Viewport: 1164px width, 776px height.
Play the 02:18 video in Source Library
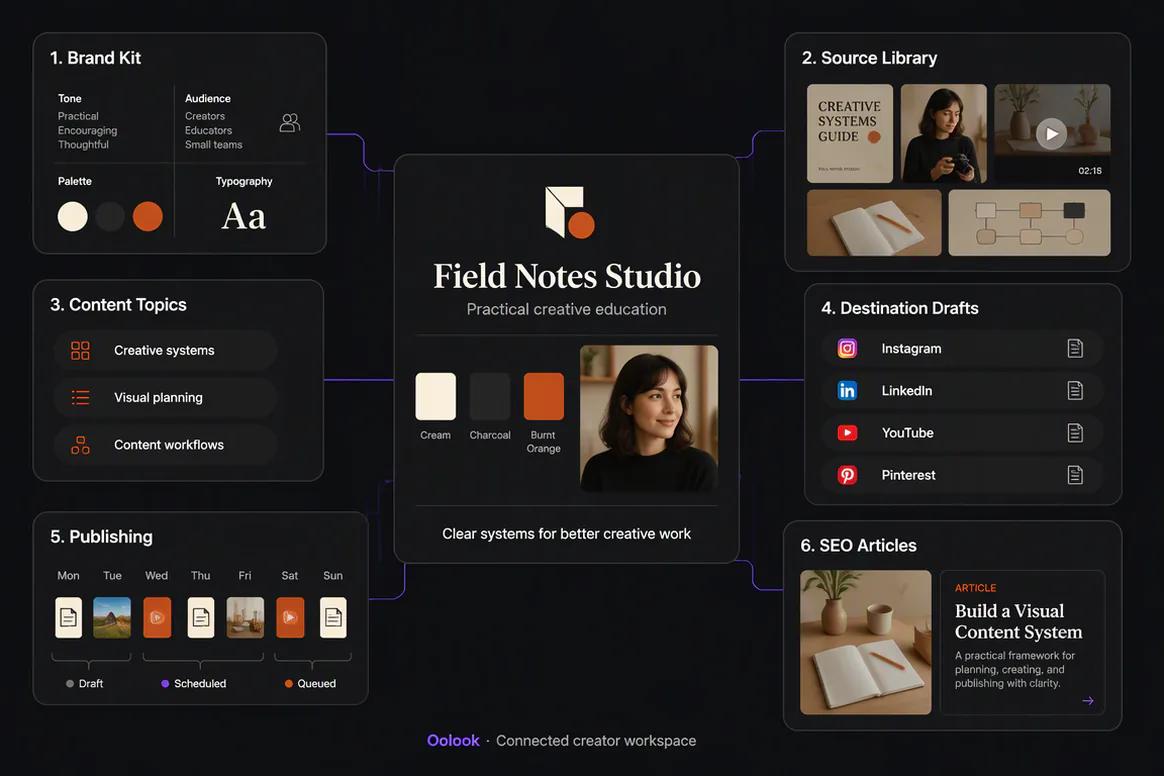pyautogui.click(x=1052, y=134)
